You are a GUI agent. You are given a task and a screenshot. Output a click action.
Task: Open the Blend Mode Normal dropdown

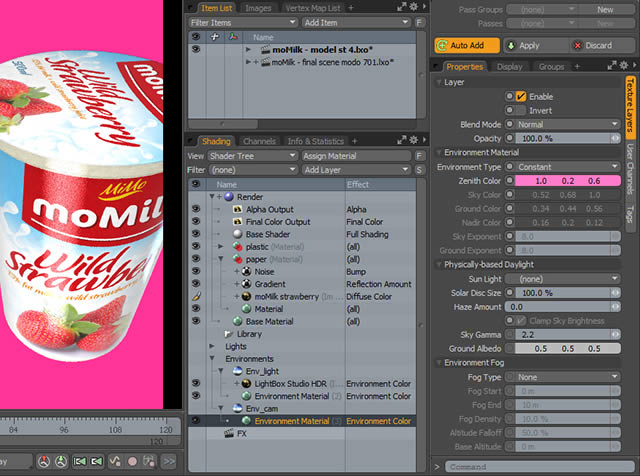(x=568, y=124)
